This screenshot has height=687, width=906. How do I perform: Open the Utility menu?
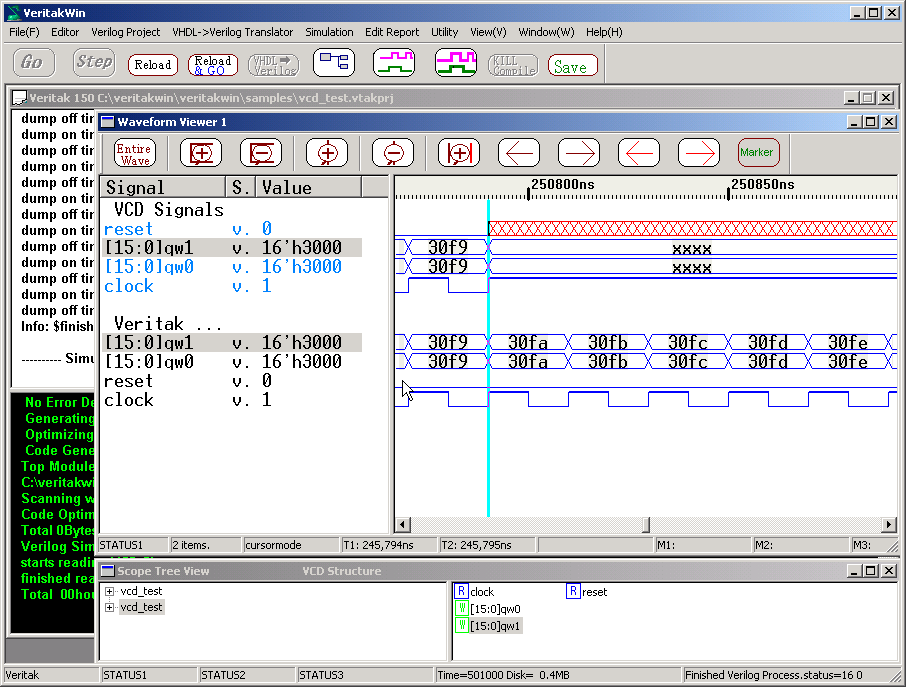click(x=444, y=32)
